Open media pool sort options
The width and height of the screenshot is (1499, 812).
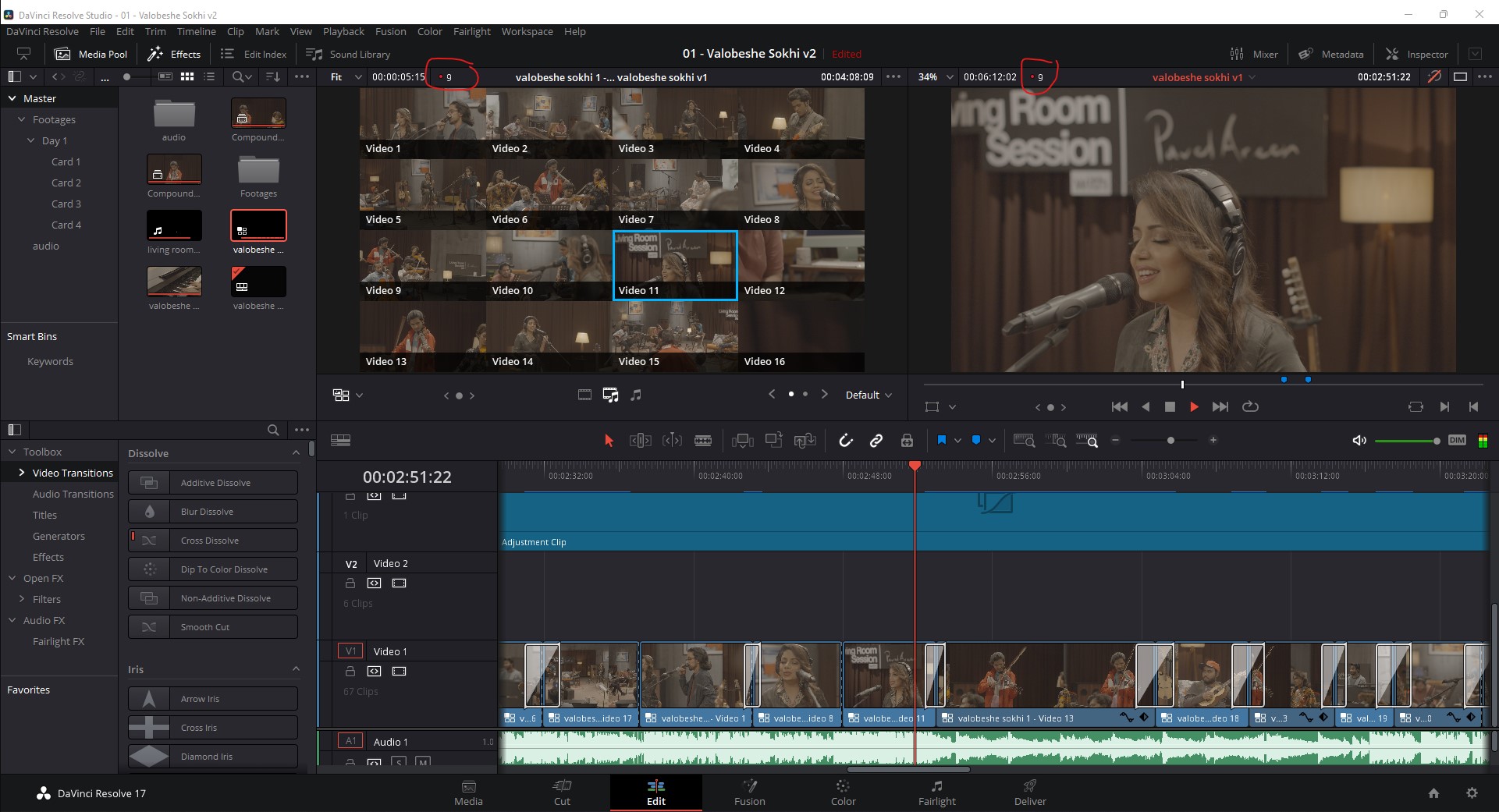273,76
